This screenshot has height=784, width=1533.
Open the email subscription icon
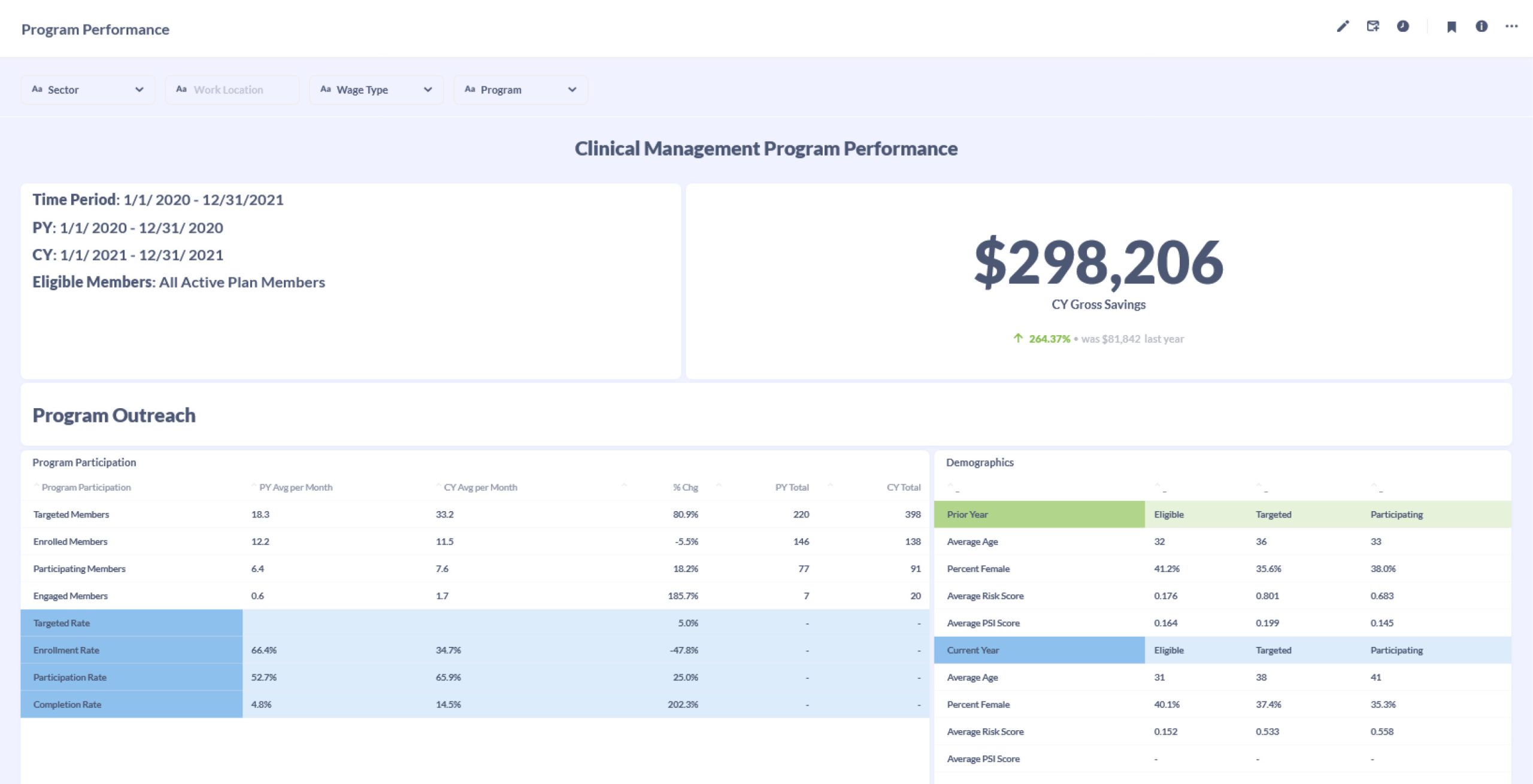pos(1373,26)
